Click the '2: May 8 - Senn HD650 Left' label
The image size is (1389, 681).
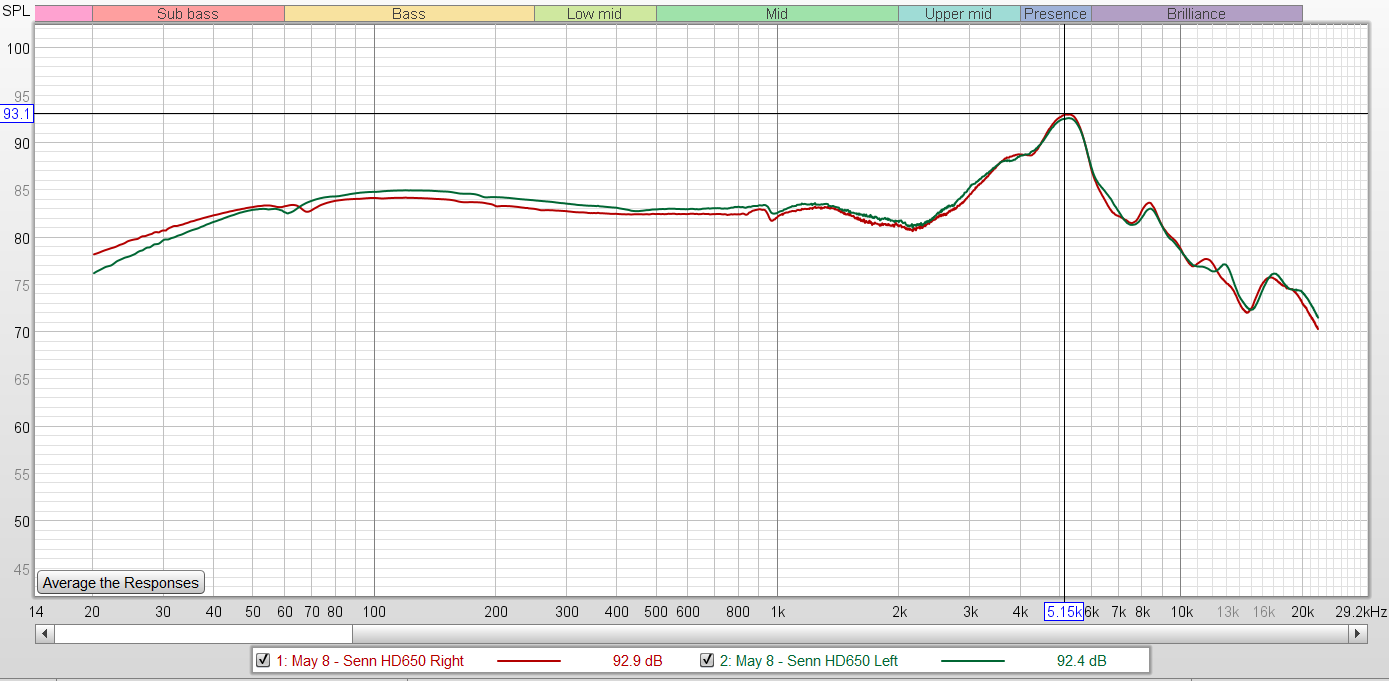click(809, 661)
